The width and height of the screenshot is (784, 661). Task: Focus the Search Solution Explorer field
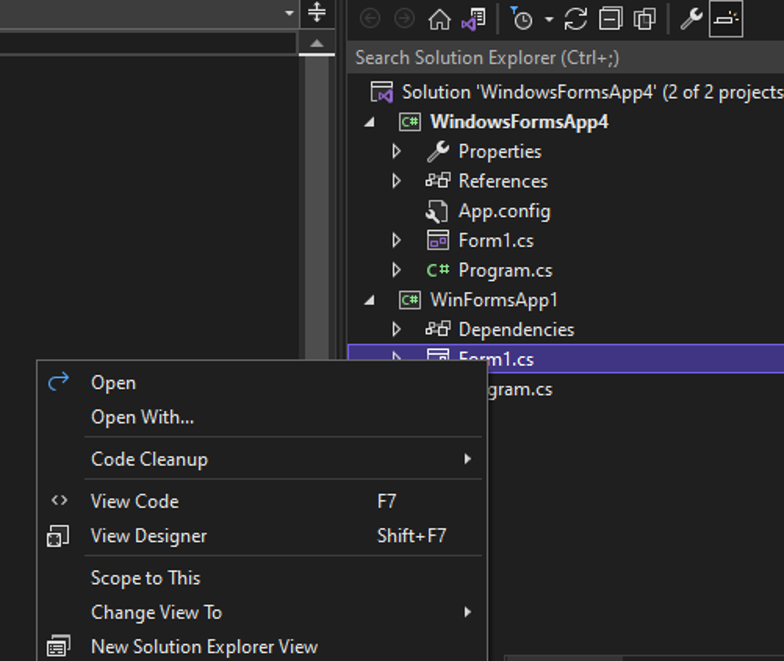(566, 58)
